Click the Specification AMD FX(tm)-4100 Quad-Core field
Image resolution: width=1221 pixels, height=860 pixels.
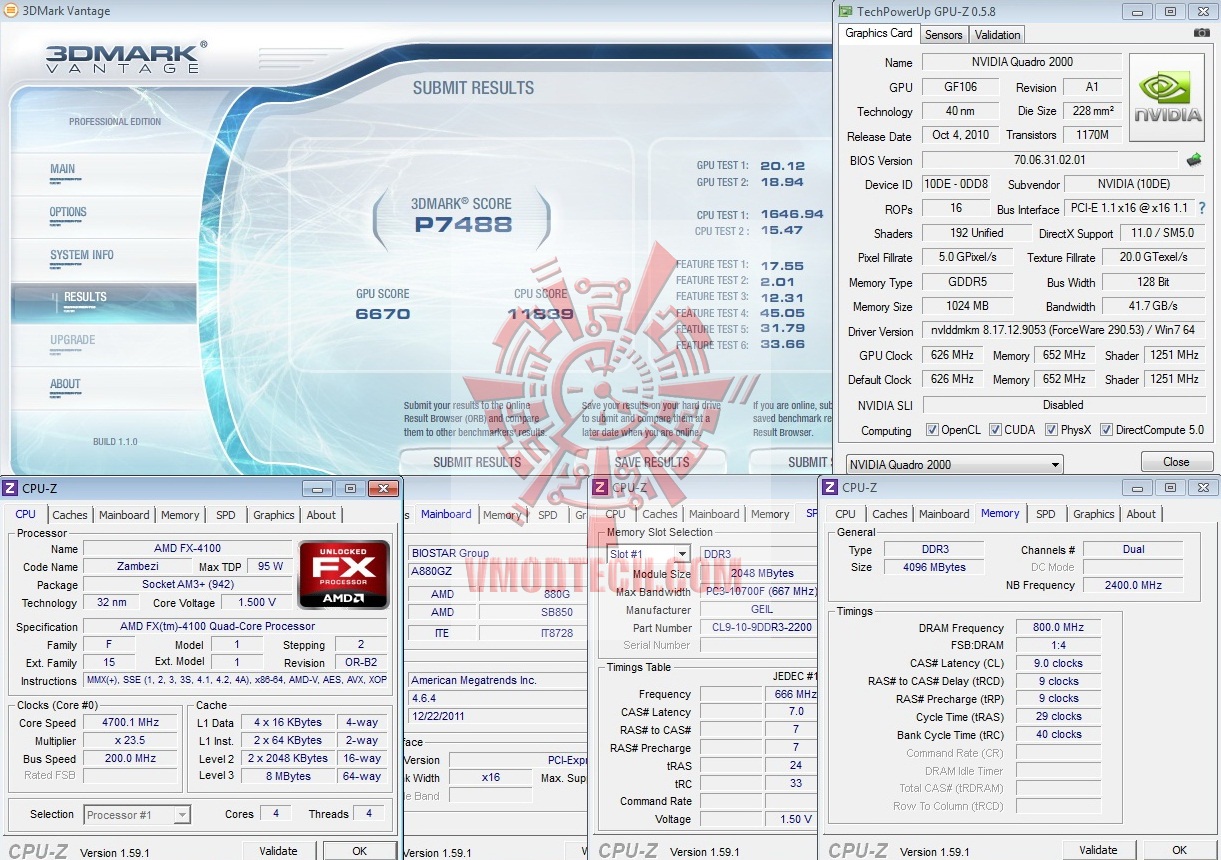235,627
